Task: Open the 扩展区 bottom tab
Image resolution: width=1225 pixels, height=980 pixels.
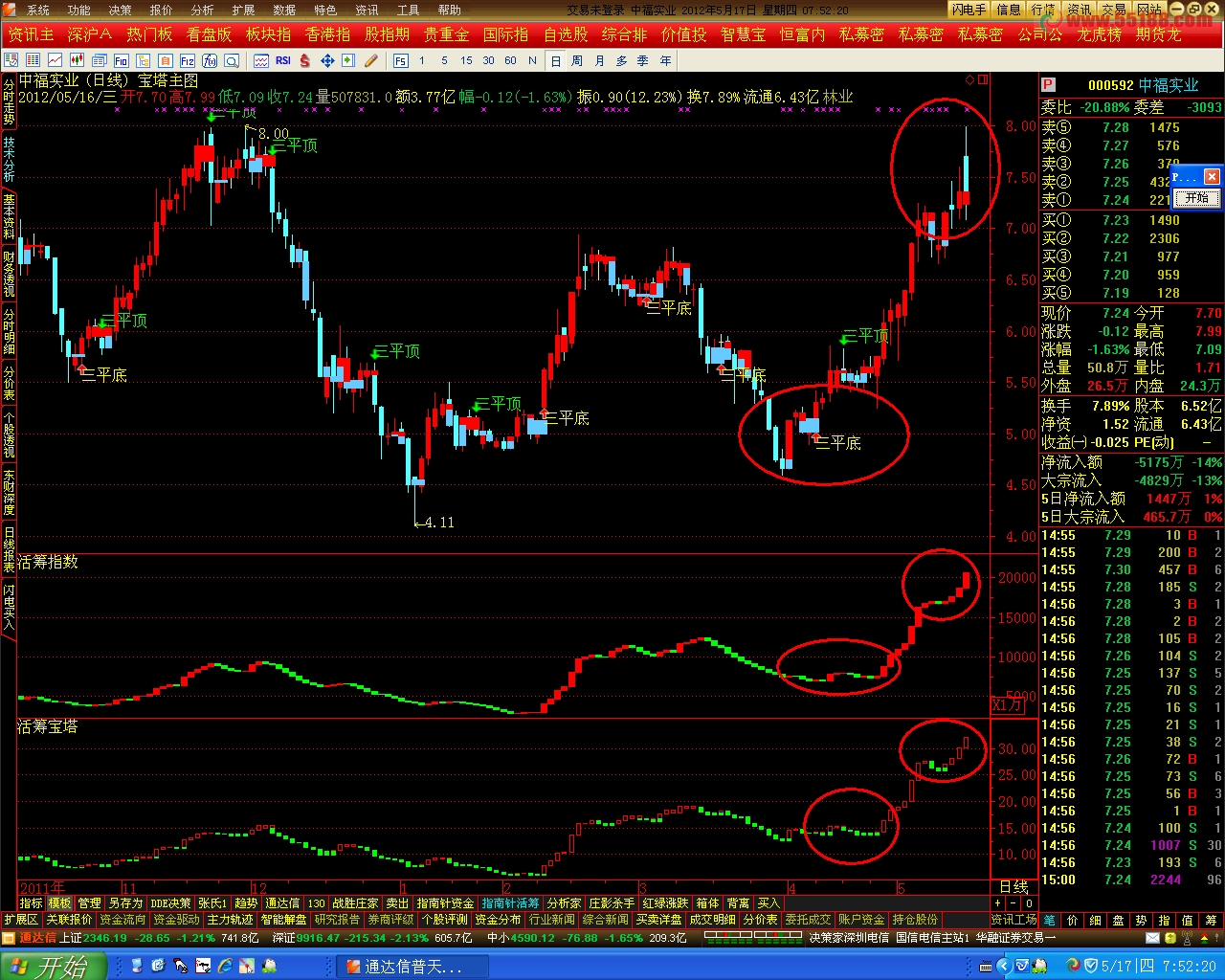Action: click(x=20, y=920)
